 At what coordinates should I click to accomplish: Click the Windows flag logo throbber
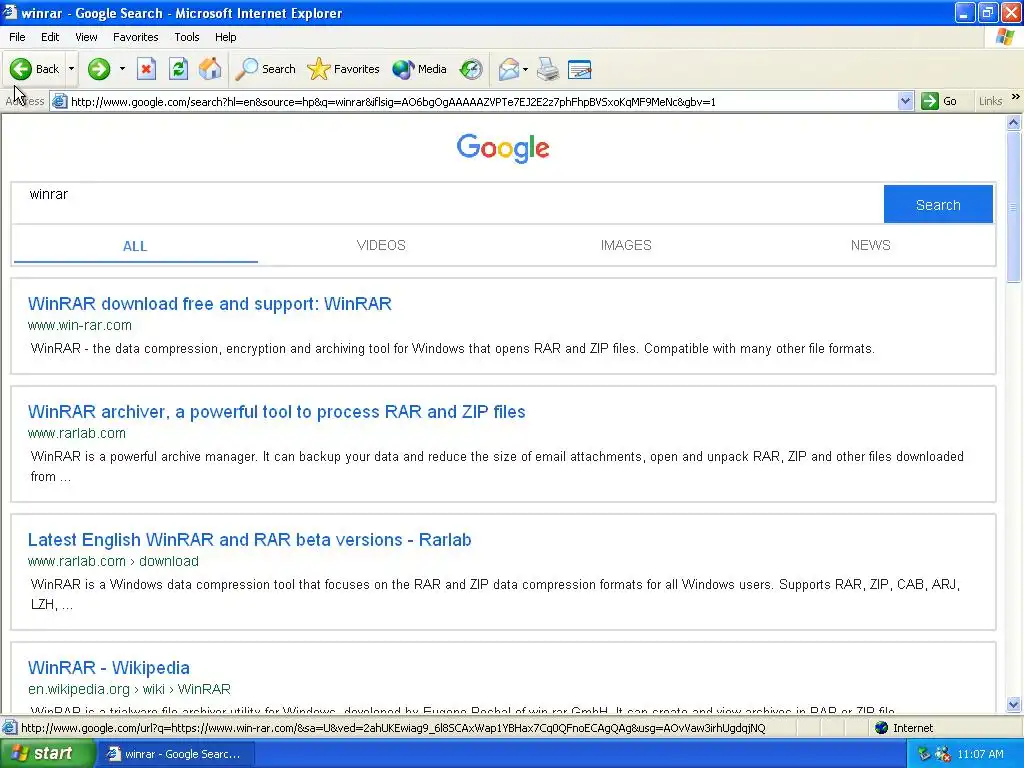1004,37
